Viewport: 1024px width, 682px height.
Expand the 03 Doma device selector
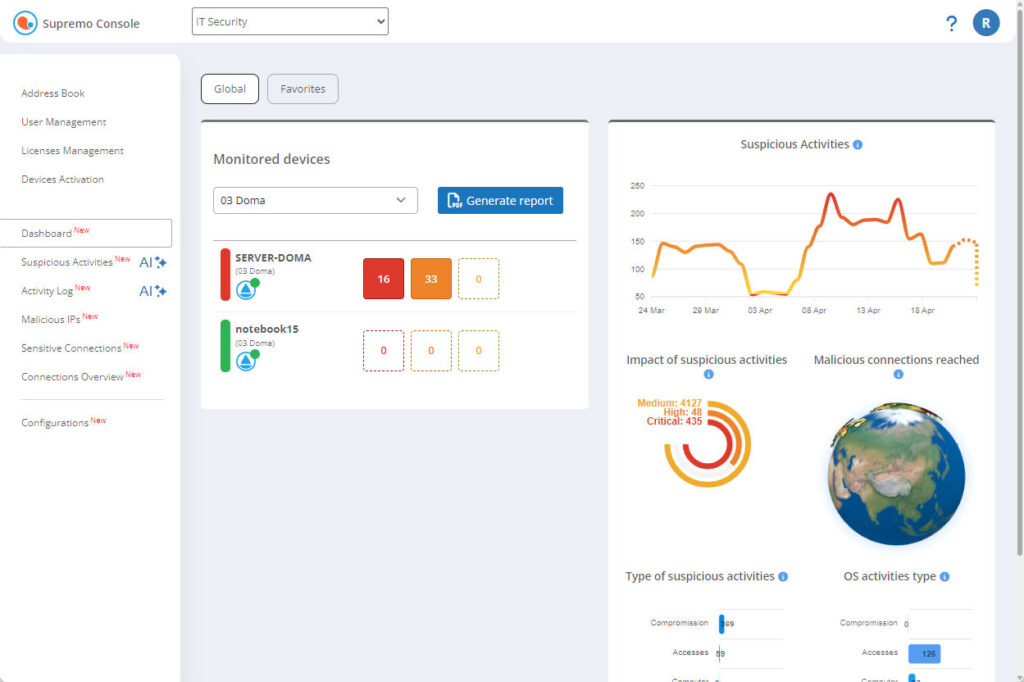click(314, 200)
